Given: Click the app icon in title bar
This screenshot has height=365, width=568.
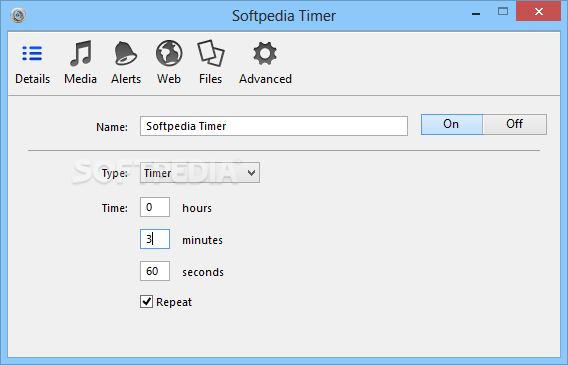Looking at the screenshot, I should (18, 15).
